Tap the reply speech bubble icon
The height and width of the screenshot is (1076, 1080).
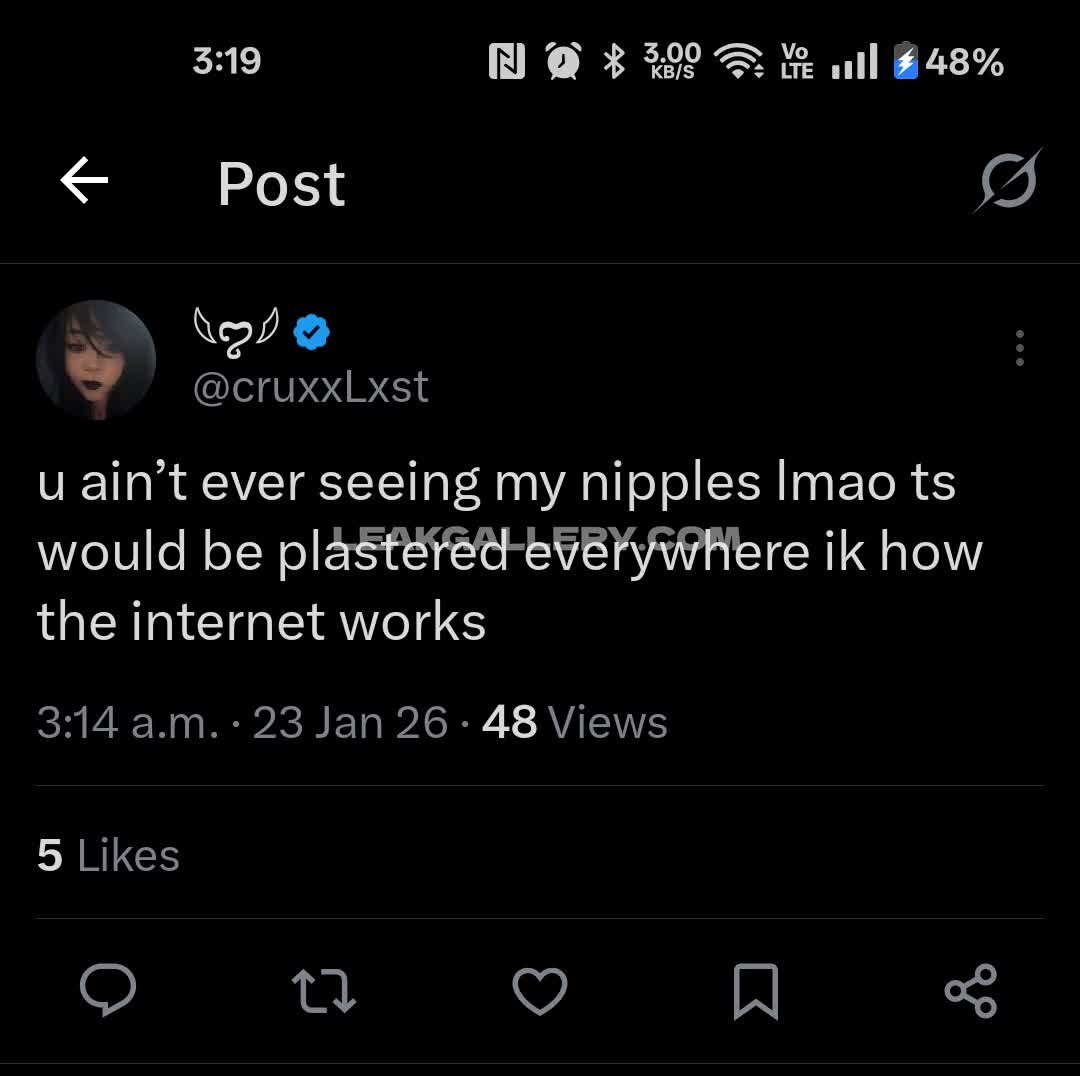(108, 990)
